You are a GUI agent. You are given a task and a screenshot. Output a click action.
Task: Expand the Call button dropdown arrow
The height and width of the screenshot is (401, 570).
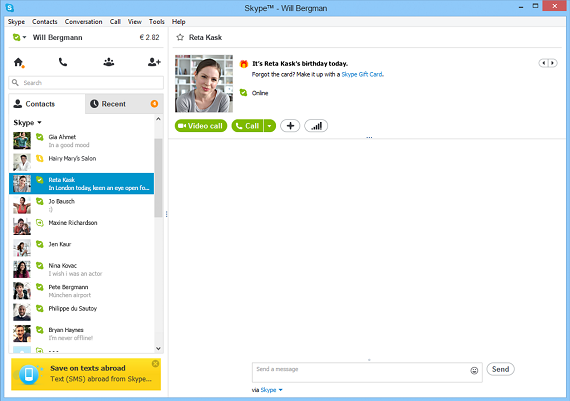[x=269, y=126]
